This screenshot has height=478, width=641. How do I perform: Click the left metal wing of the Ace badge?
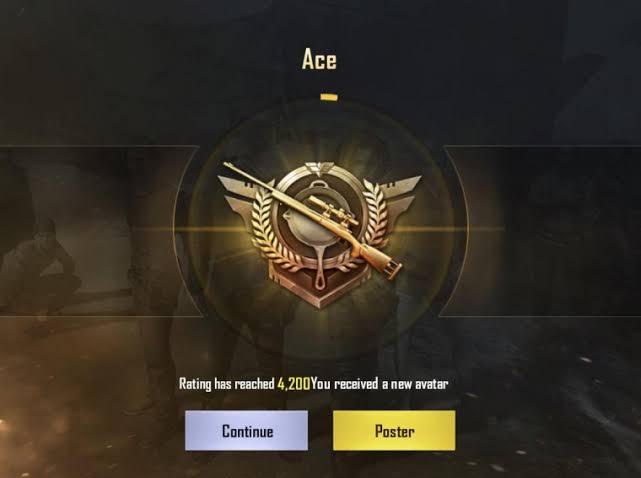(x=239, y=192)
